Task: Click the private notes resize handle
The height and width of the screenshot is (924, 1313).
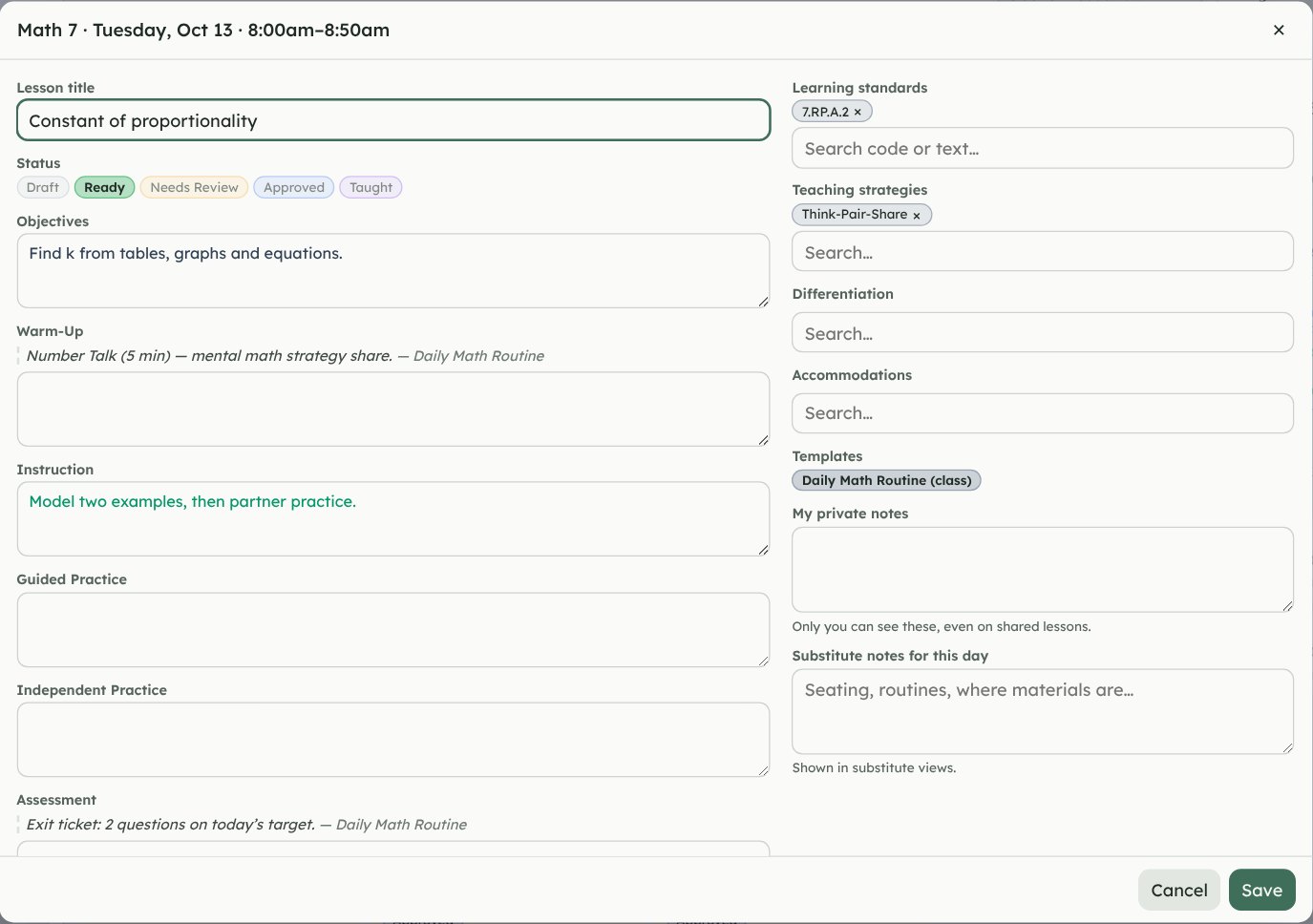Action: 1287,605
